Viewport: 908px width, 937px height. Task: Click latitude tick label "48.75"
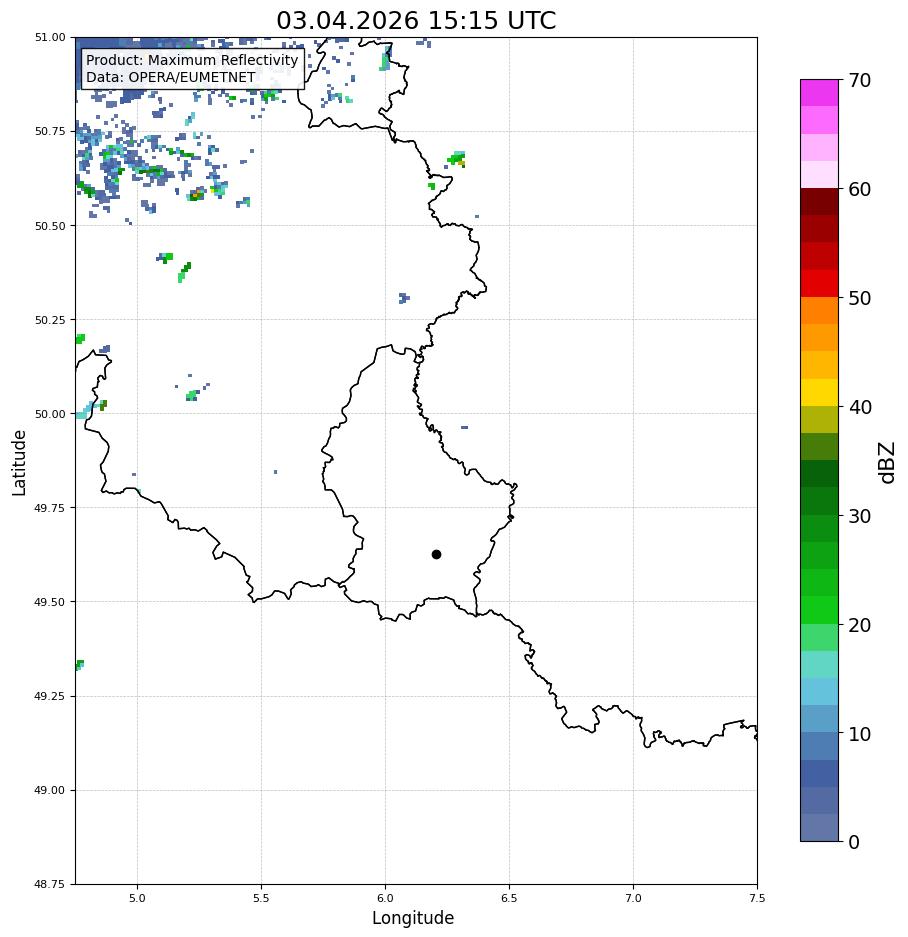50,884
